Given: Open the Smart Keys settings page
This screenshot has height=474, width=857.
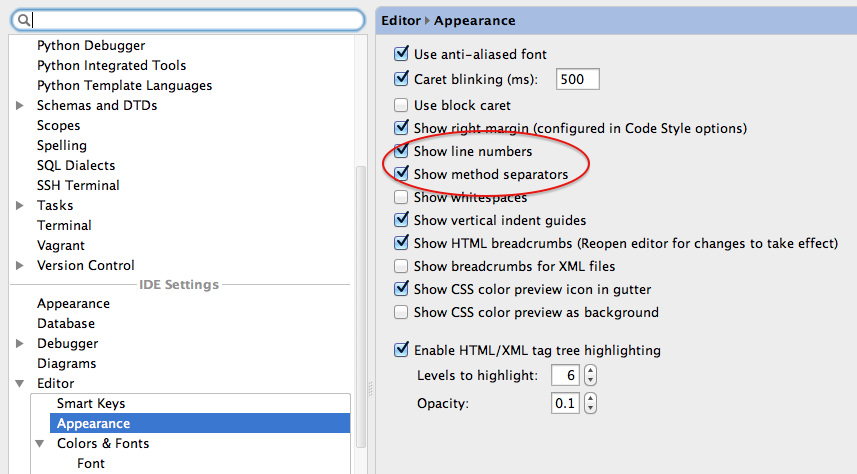Looking at the screenshot, I should [x=91, y=403].
